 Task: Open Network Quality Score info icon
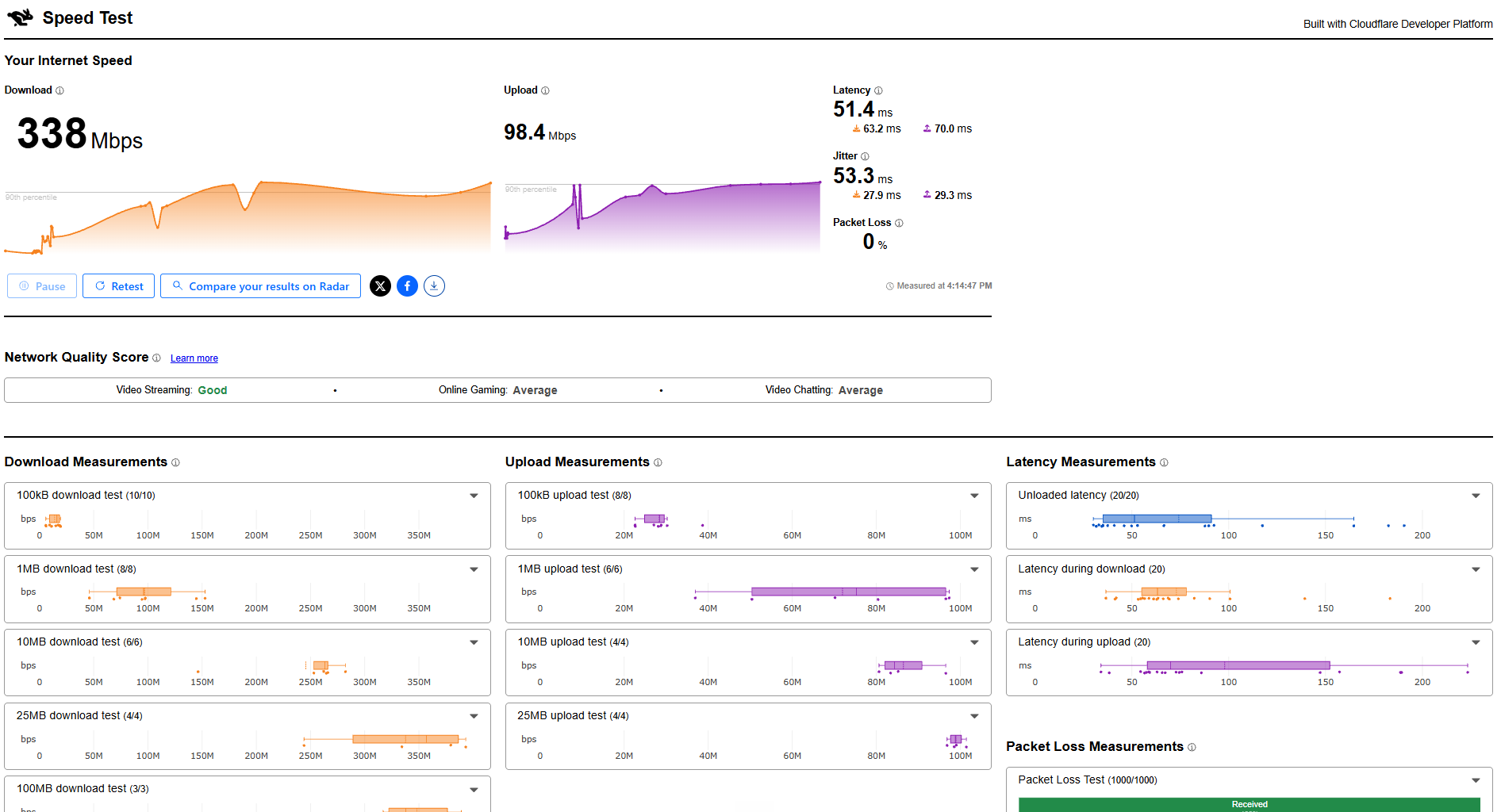pos(156,358)
